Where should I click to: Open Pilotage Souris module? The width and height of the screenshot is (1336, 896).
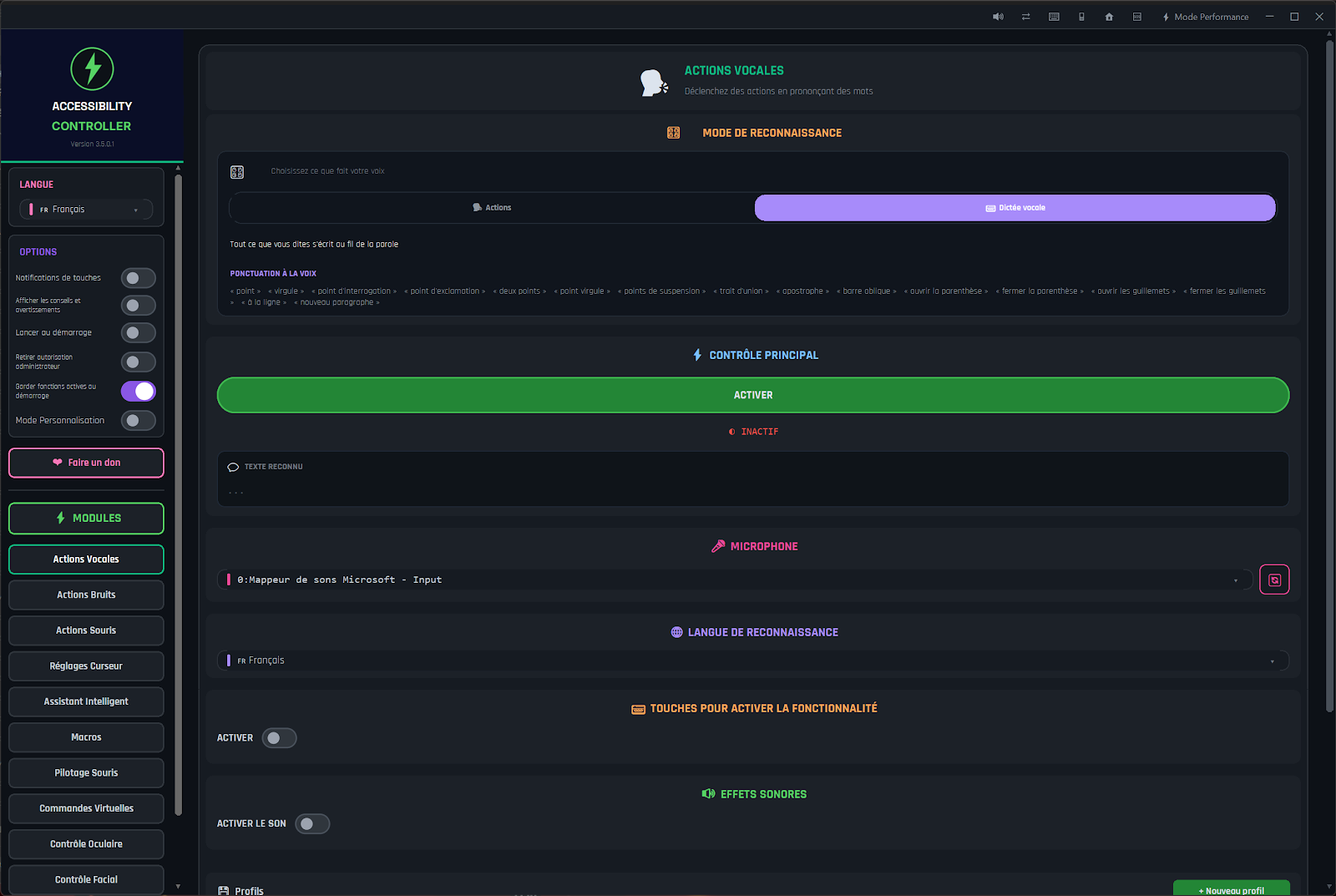(x=86, y=773)
